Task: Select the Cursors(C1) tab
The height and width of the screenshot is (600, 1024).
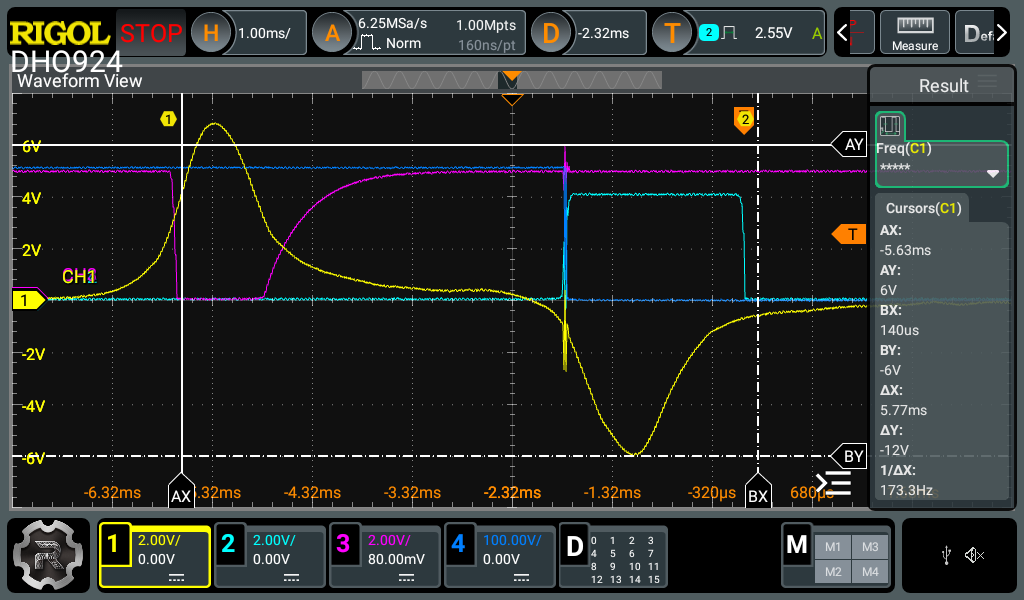Action: point(923,208)
